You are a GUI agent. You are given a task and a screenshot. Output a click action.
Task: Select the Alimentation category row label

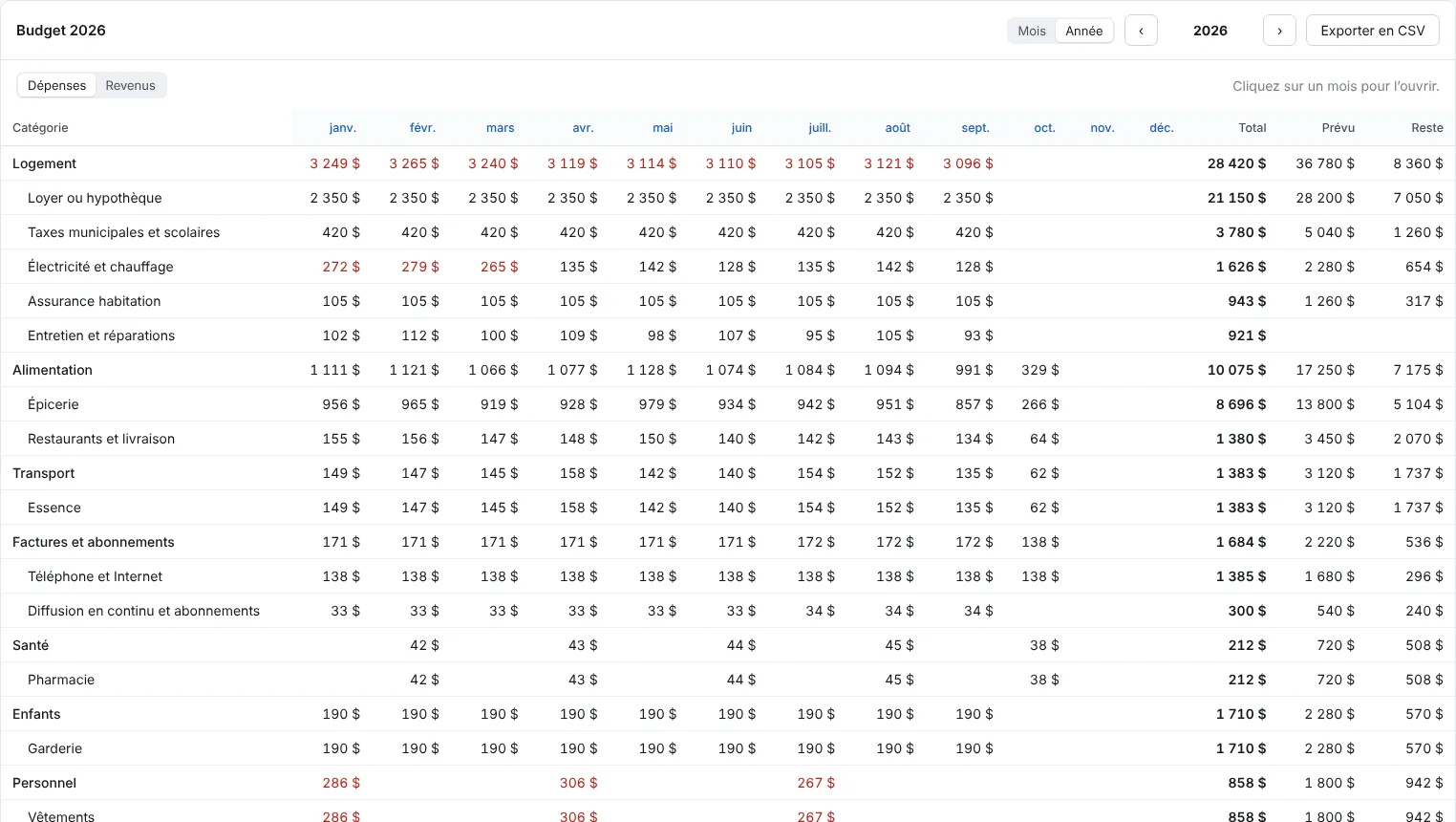click(53, 370)
